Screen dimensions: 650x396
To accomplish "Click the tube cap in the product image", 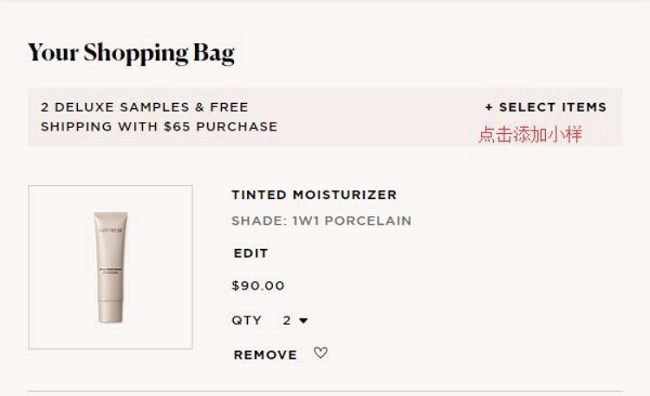I will 110,311.
